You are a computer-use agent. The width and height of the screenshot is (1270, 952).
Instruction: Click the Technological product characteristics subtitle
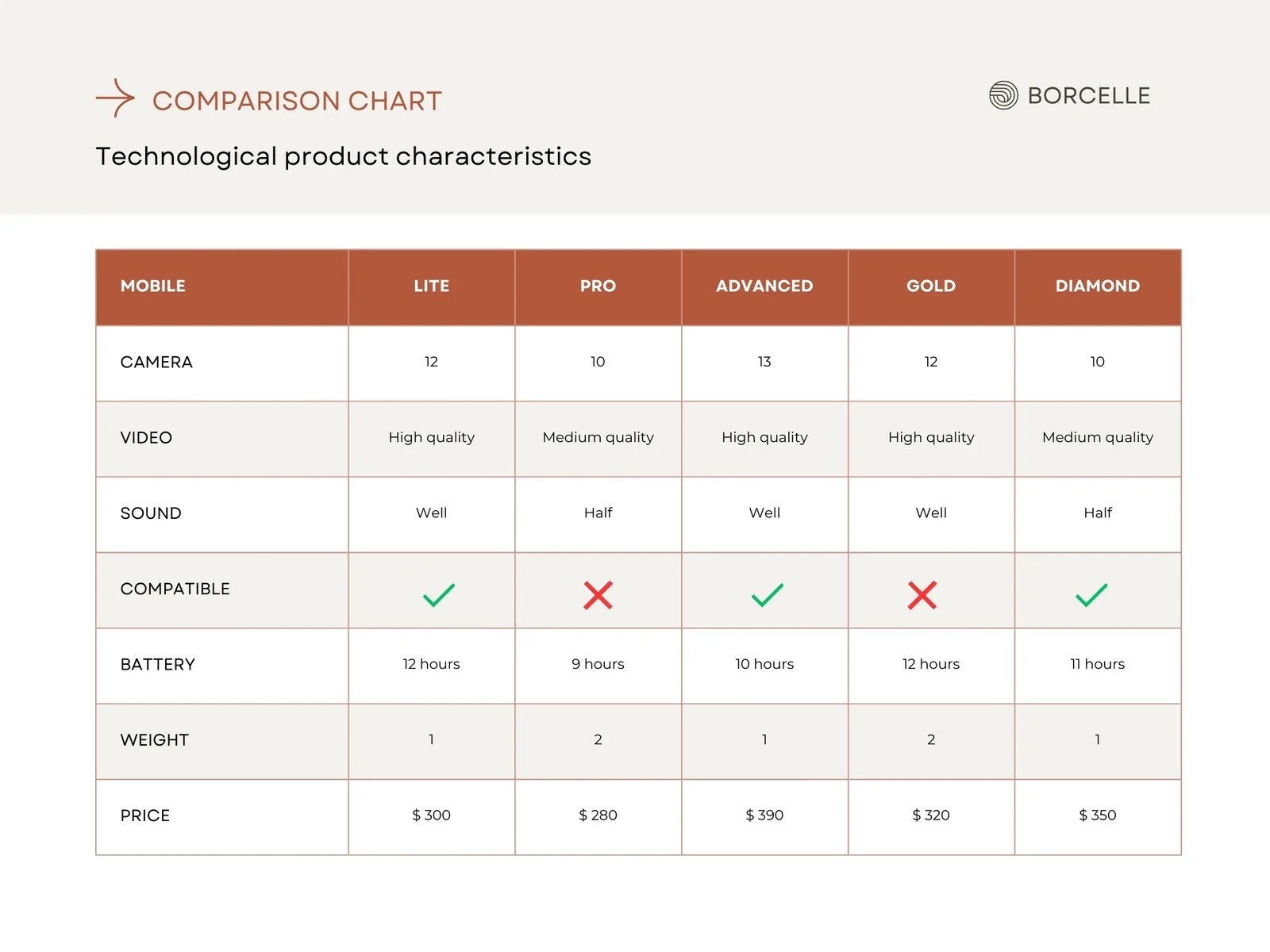[343, 156]
